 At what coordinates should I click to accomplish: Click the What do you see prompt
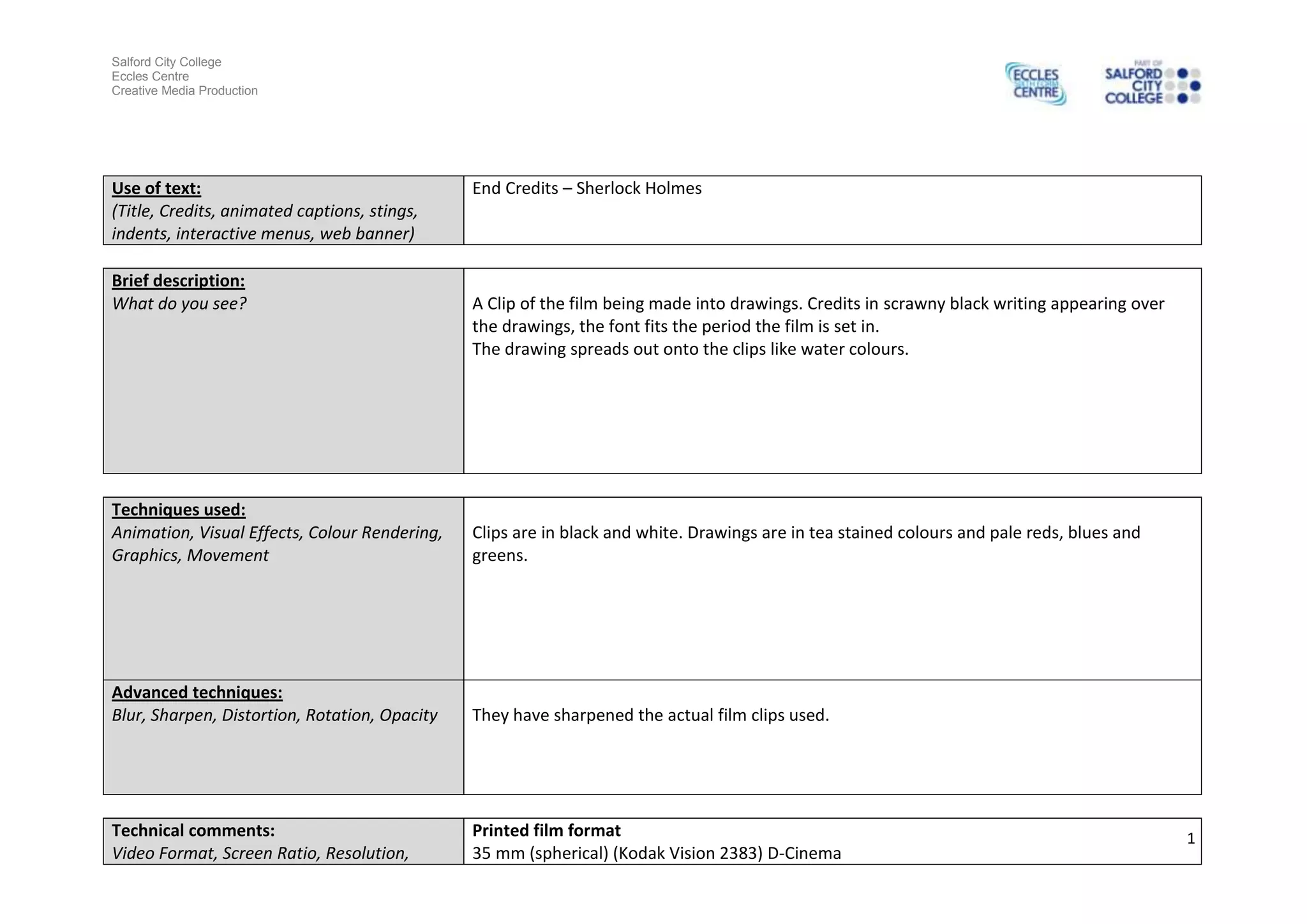coord(179,304)
